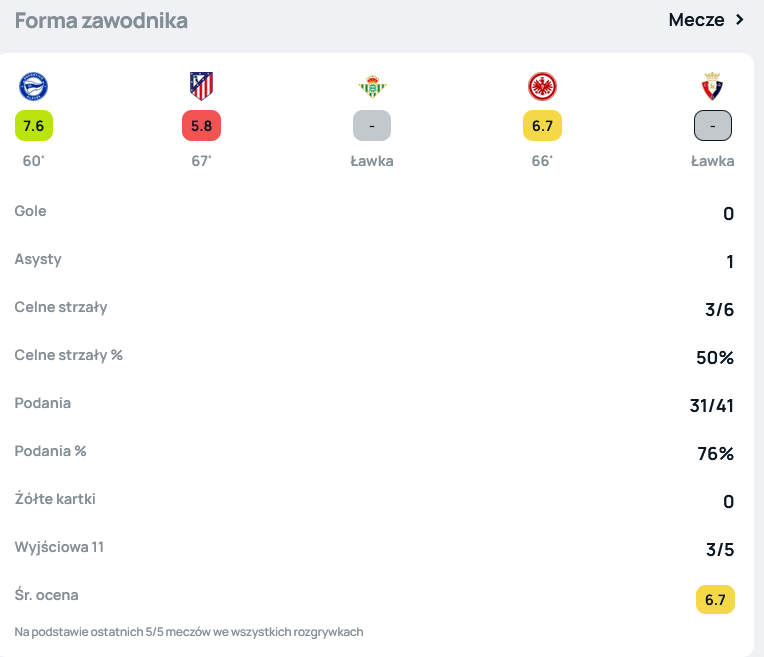The height and width of the screenshot is (657, 764).
Task: Open the Mecze matches link
Action: (696, 20)
